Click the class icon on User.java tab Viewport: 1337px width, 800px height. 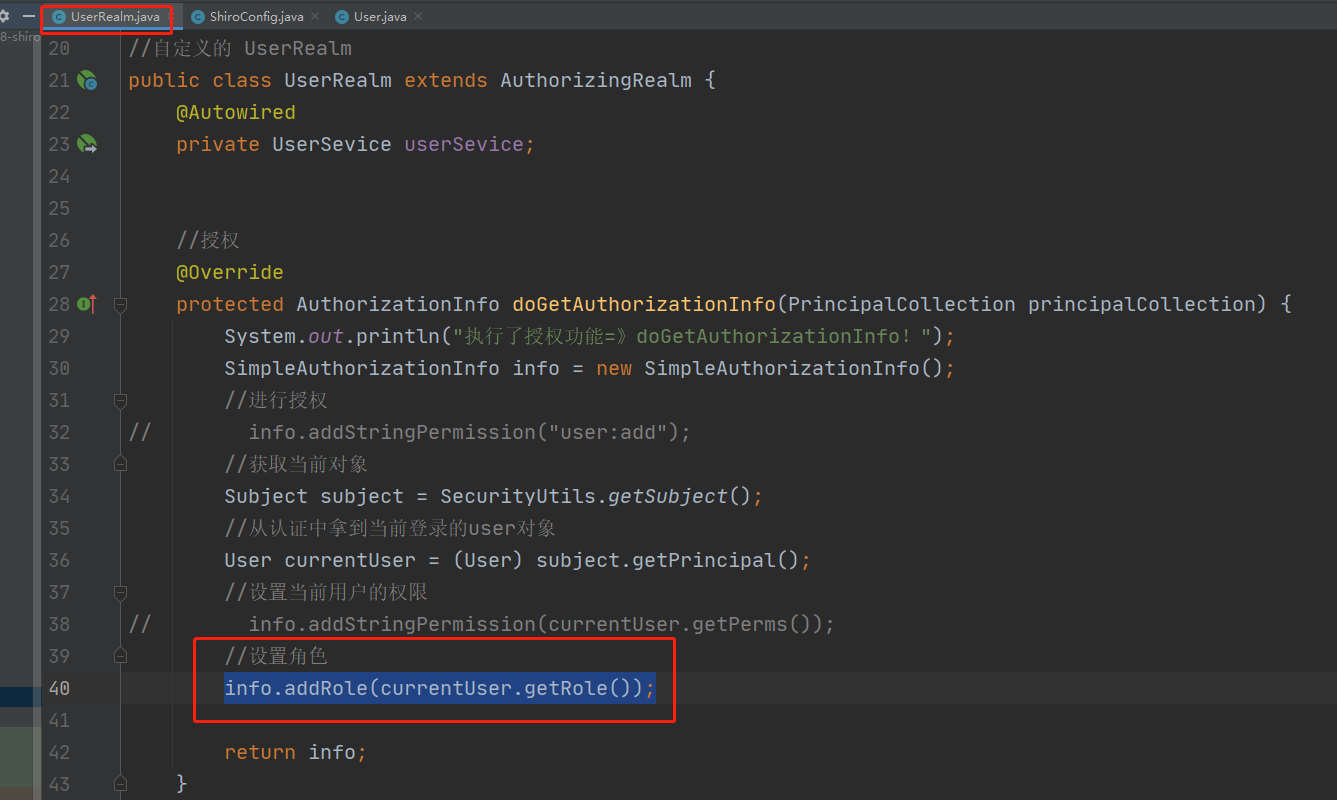[342, 17]
